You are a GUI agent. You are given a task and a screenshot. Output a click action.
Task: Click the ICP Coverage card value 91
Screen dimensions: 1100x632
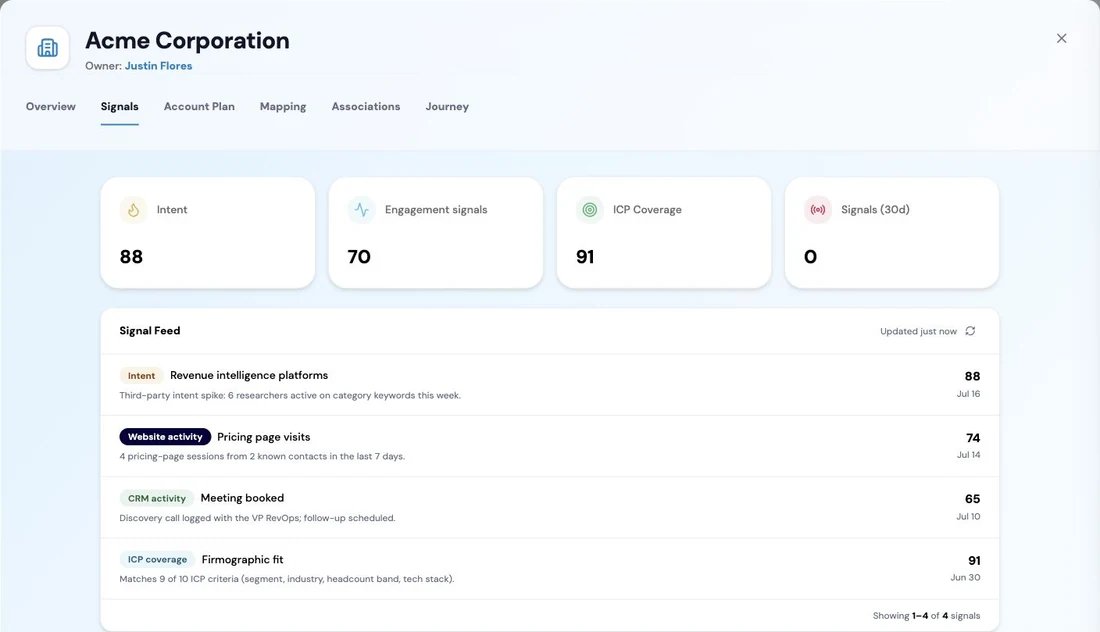[x=585, y=257]
